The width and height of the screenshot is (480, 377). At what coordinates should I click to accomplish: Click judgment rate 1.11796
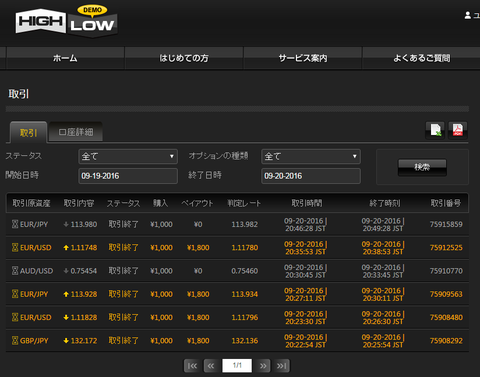(x=245, y=317)
